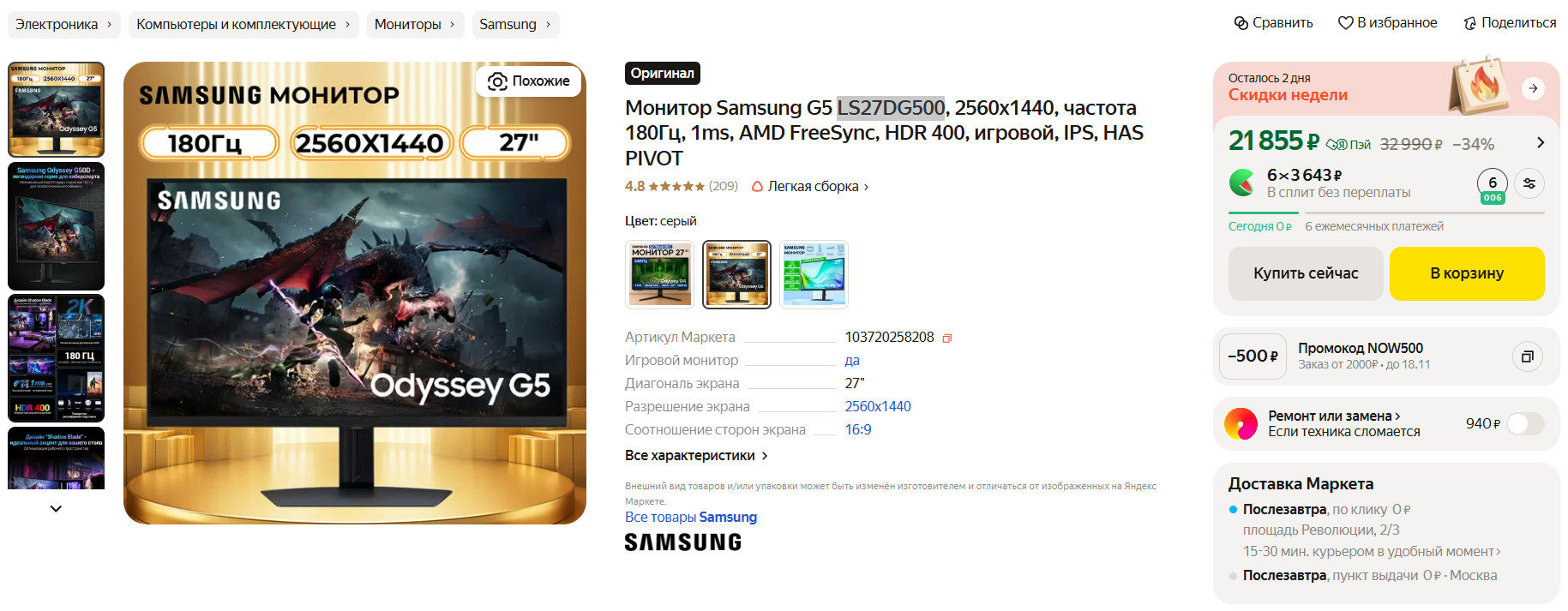
Task: Copy the NOW500 promo code icon
Action: tap(1527, 356)
